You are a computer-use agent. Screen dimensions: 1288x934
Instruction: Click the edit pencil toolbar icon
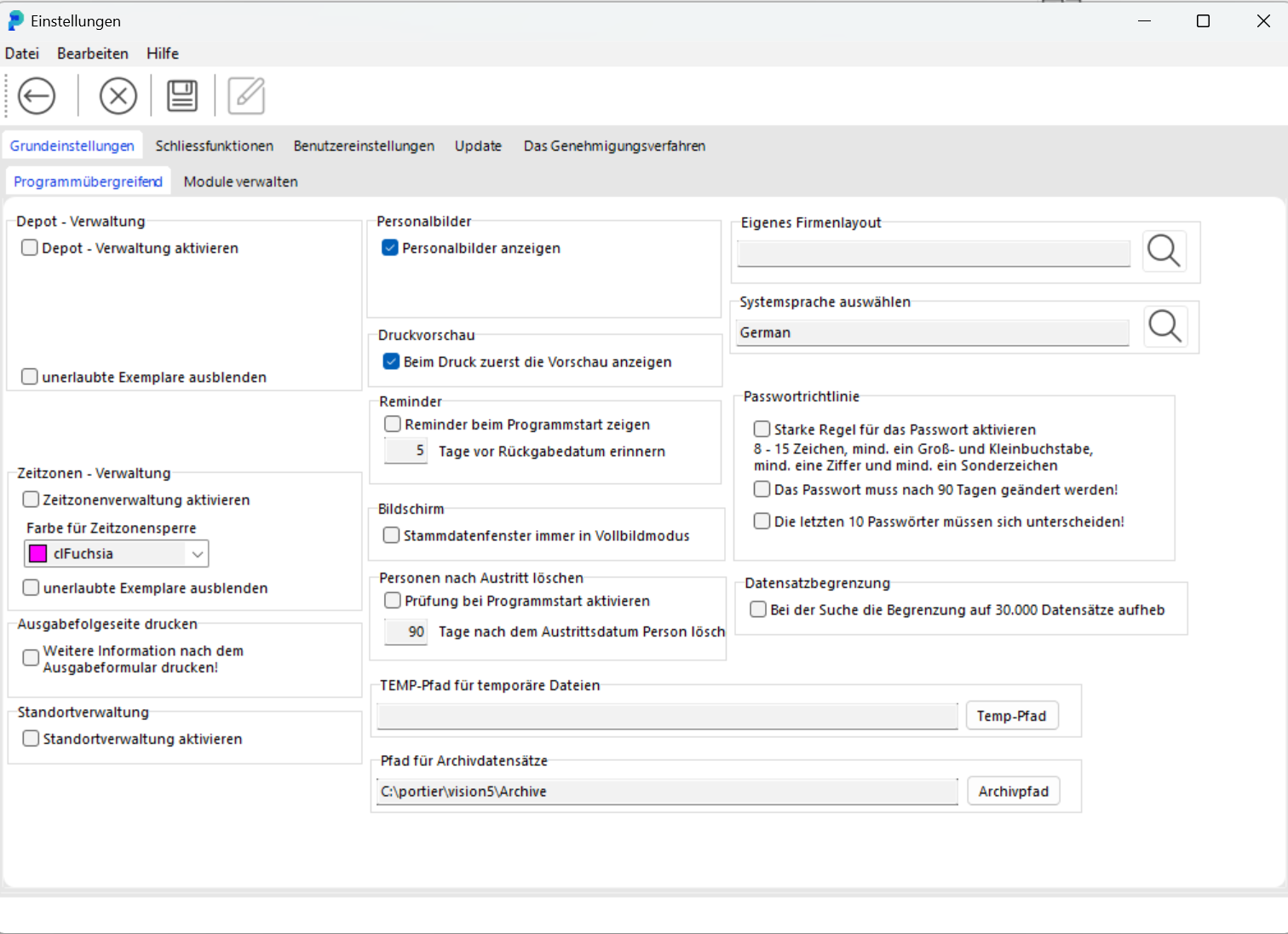[x=246, y=95]
